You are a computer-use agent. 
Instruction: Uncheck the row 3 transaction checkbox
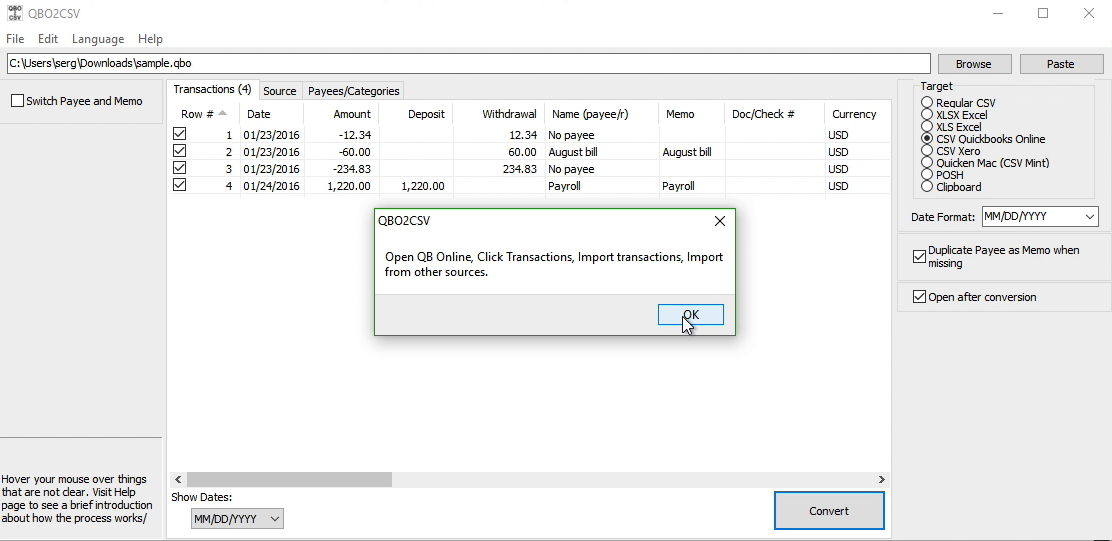coord(179,167)
